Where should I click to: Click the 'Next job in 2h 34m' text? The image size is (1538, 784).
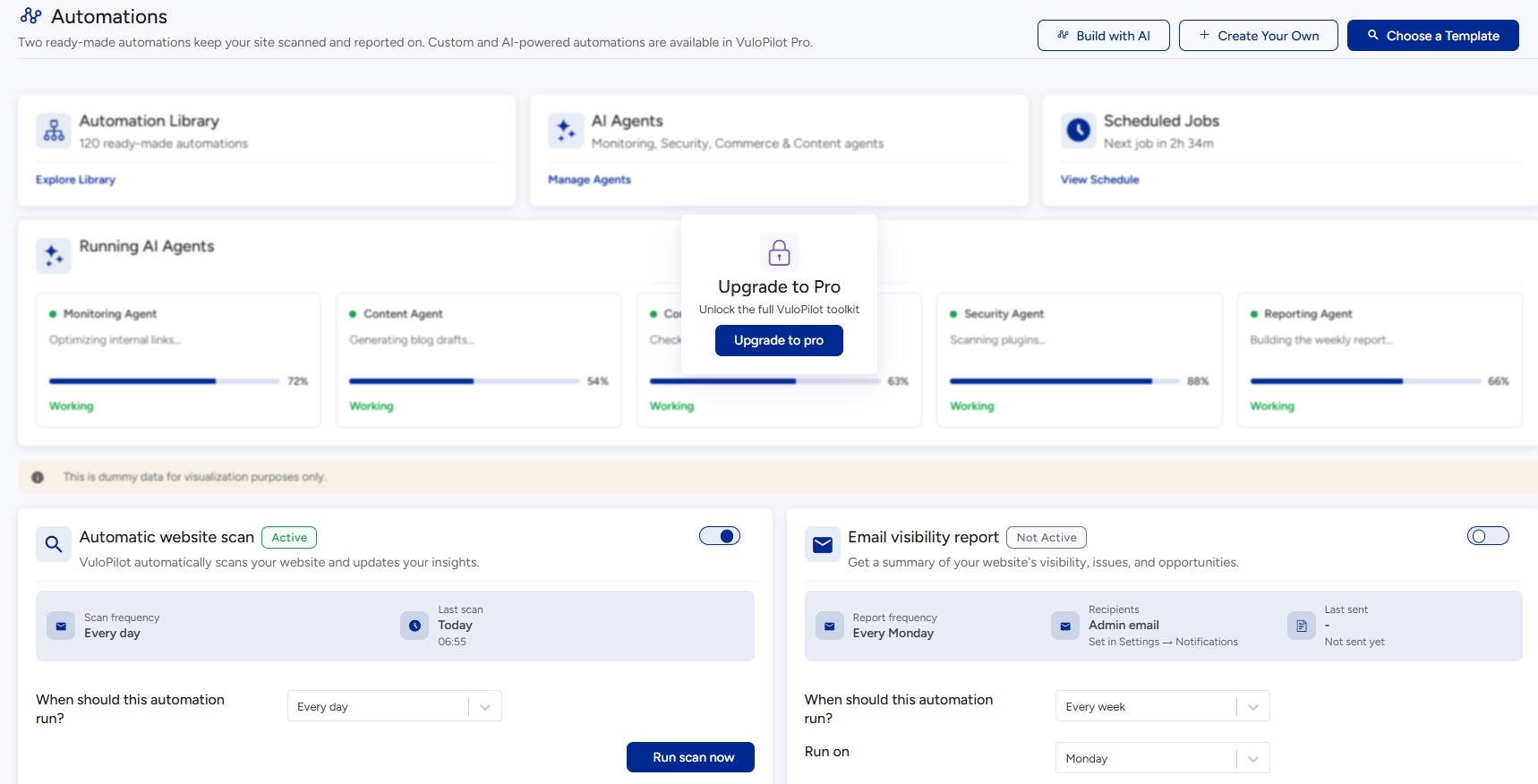coord(1158,143)
